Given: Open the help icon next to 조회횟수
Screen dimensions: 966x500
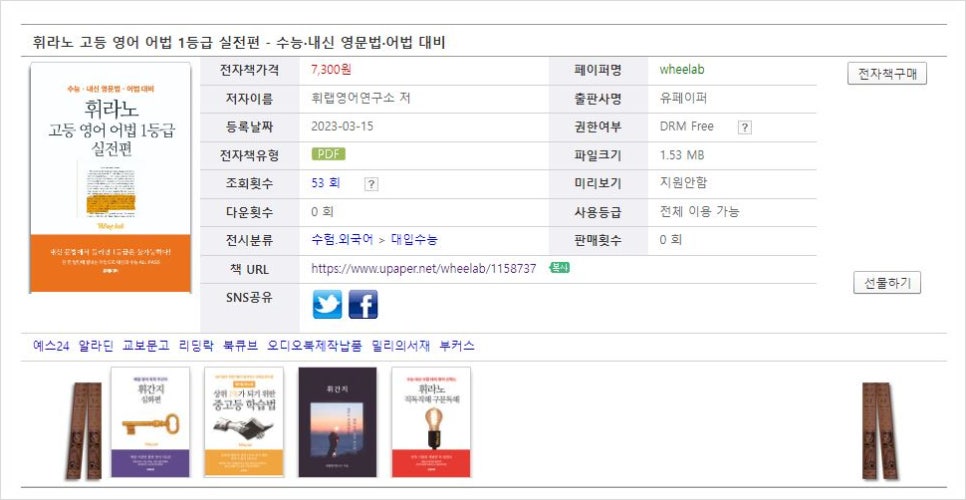Looking at the screenshot, I should click(371, 184).
